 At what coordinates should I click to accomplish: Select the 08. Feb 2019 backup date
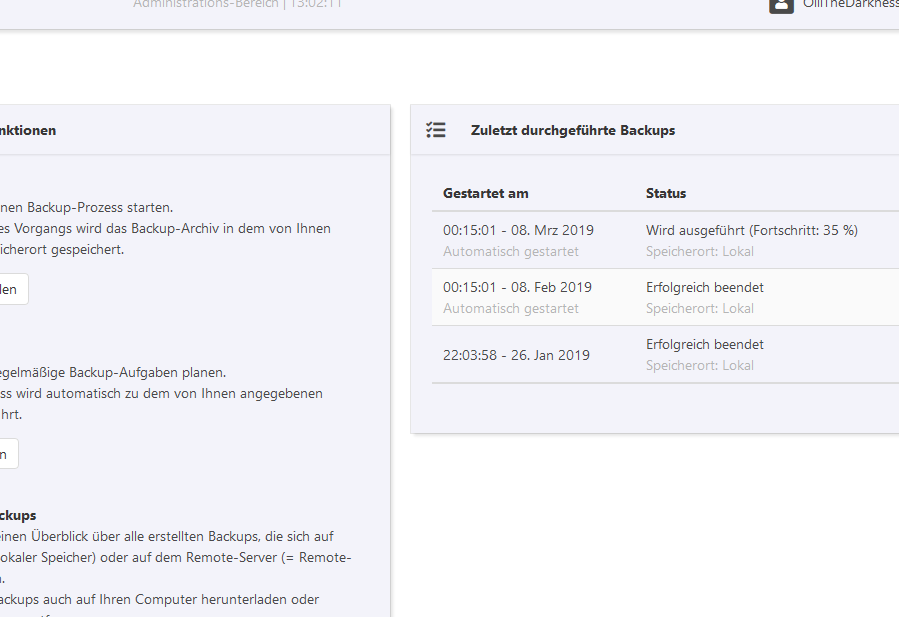pyautogui.click(x=517, y=287)
